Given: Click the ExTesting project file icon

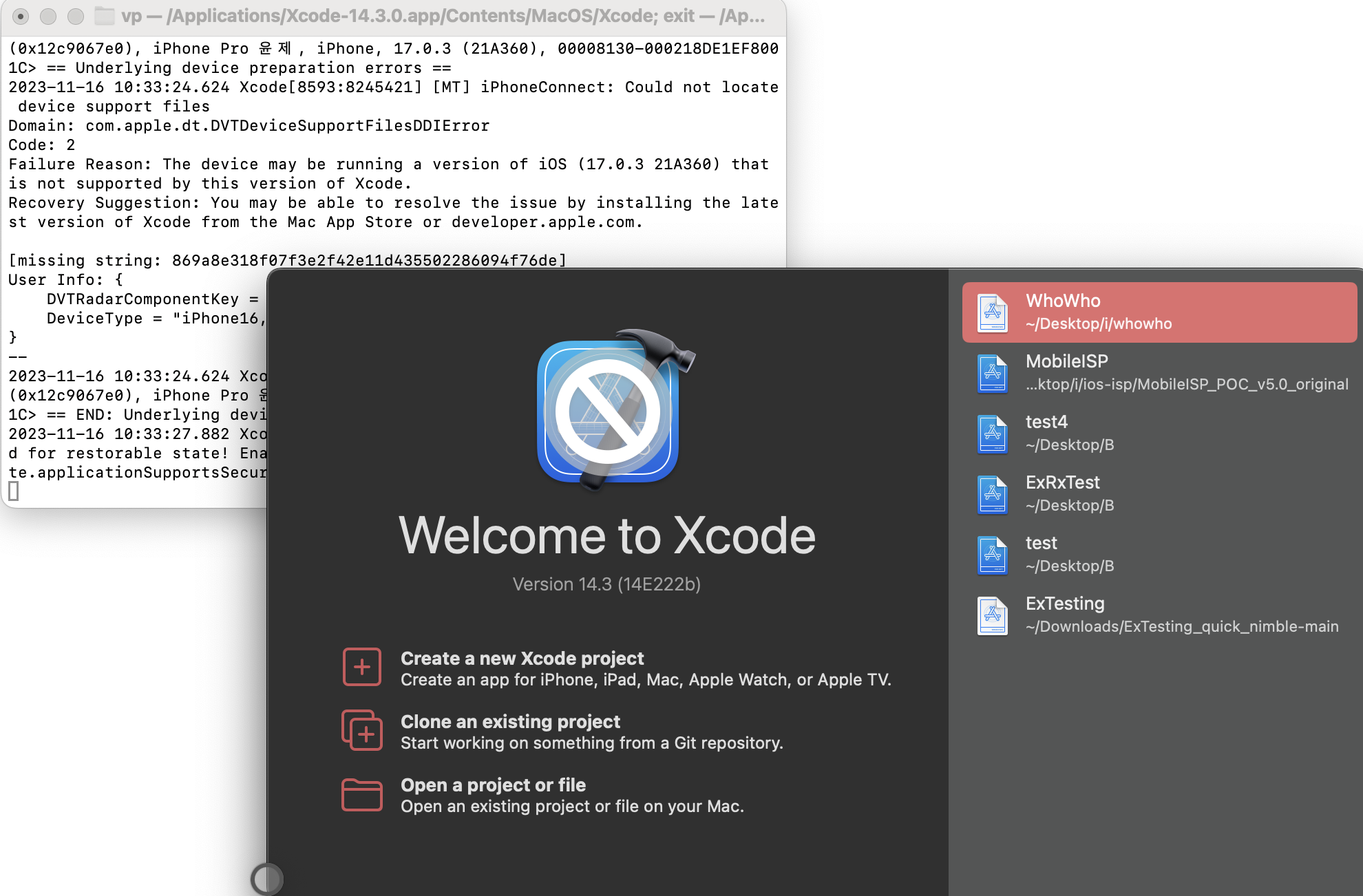Looking at the screenshot, I should tap(992, 615).
